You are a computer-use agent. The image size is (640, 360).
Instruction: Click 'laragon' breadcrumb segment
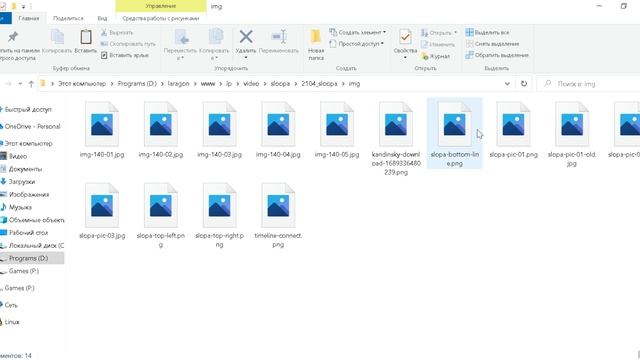click(178, 84)
